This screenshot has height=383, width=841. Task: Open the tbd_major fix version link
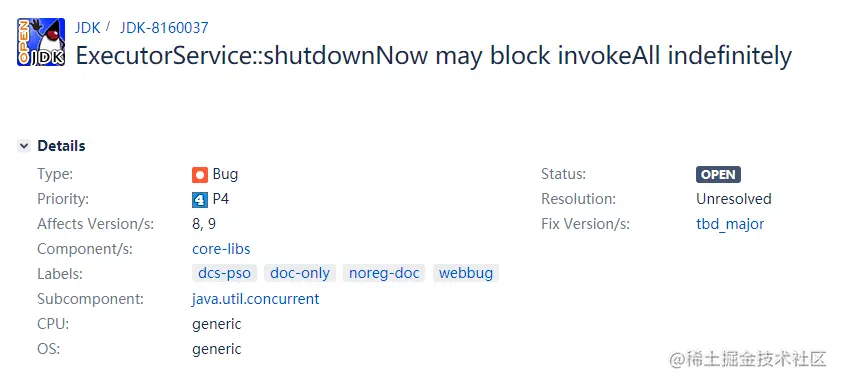click(x=730, y=224)
